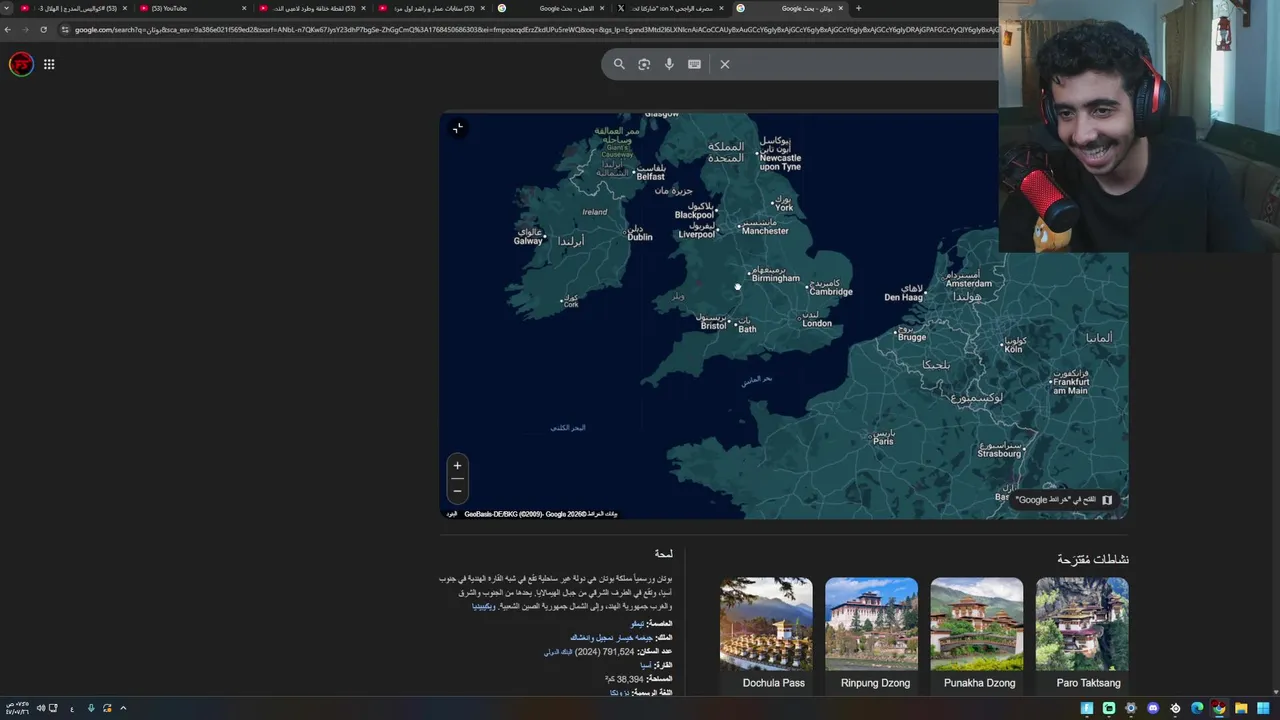Clear the search box with X icon
The width and height of the screenshot is (1280, 720).
point(725,64)
